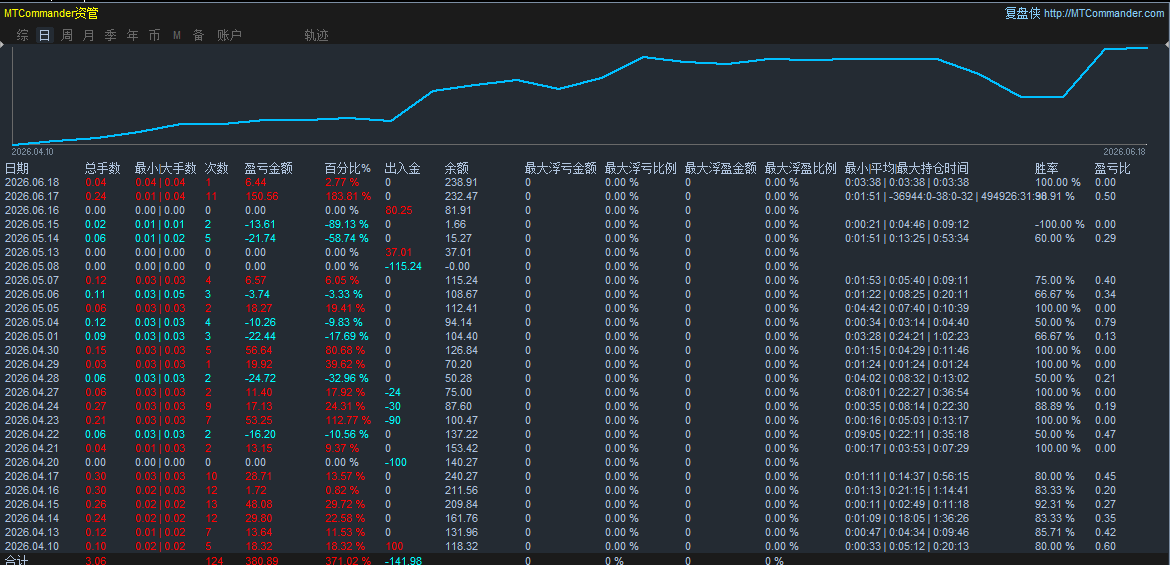
Task: Open the 轨迹 track tab
Action: coord(316,35)
